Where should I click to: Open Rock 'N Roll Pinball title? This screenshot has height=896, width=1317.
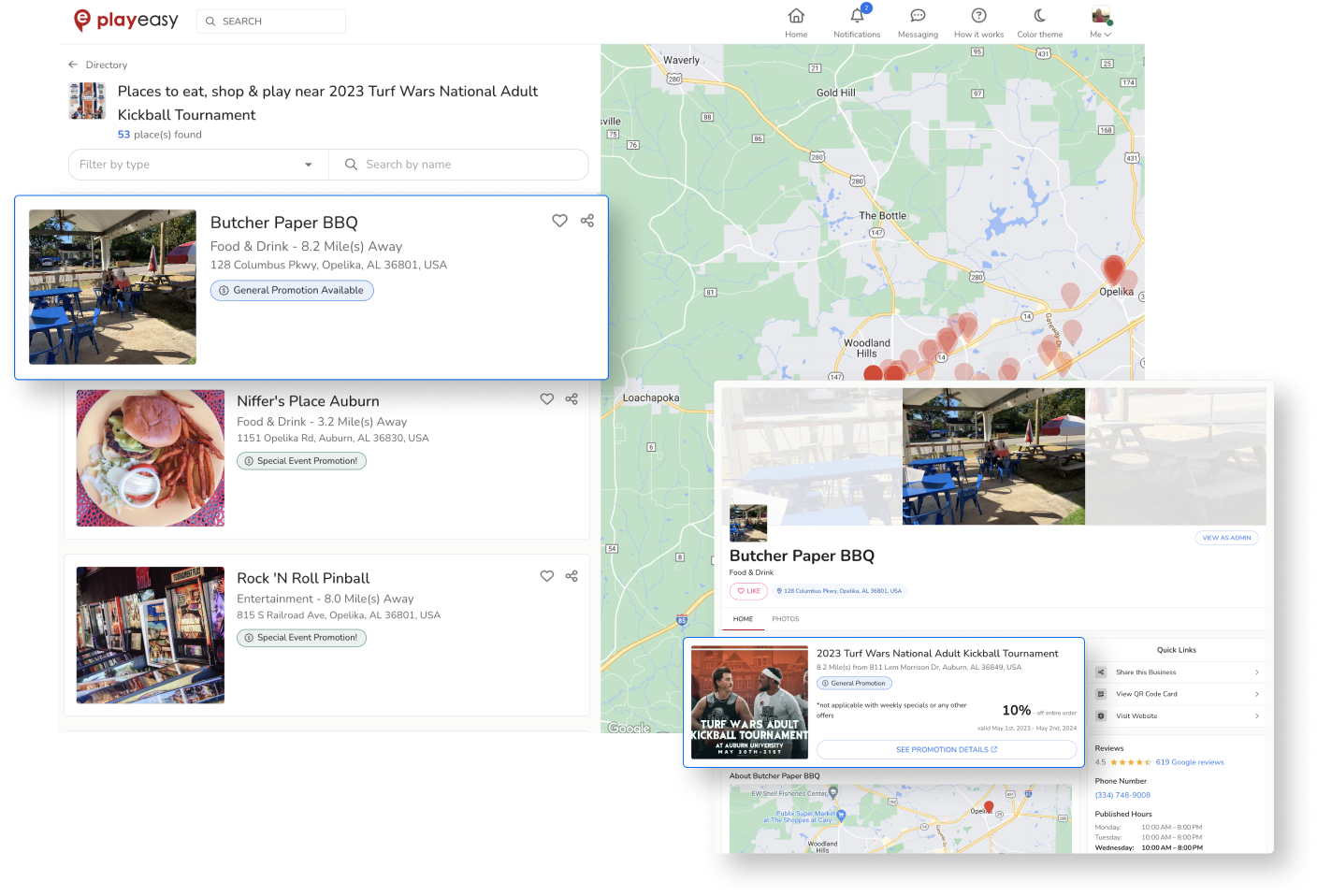pyautogui.click(x=303, y=578)
